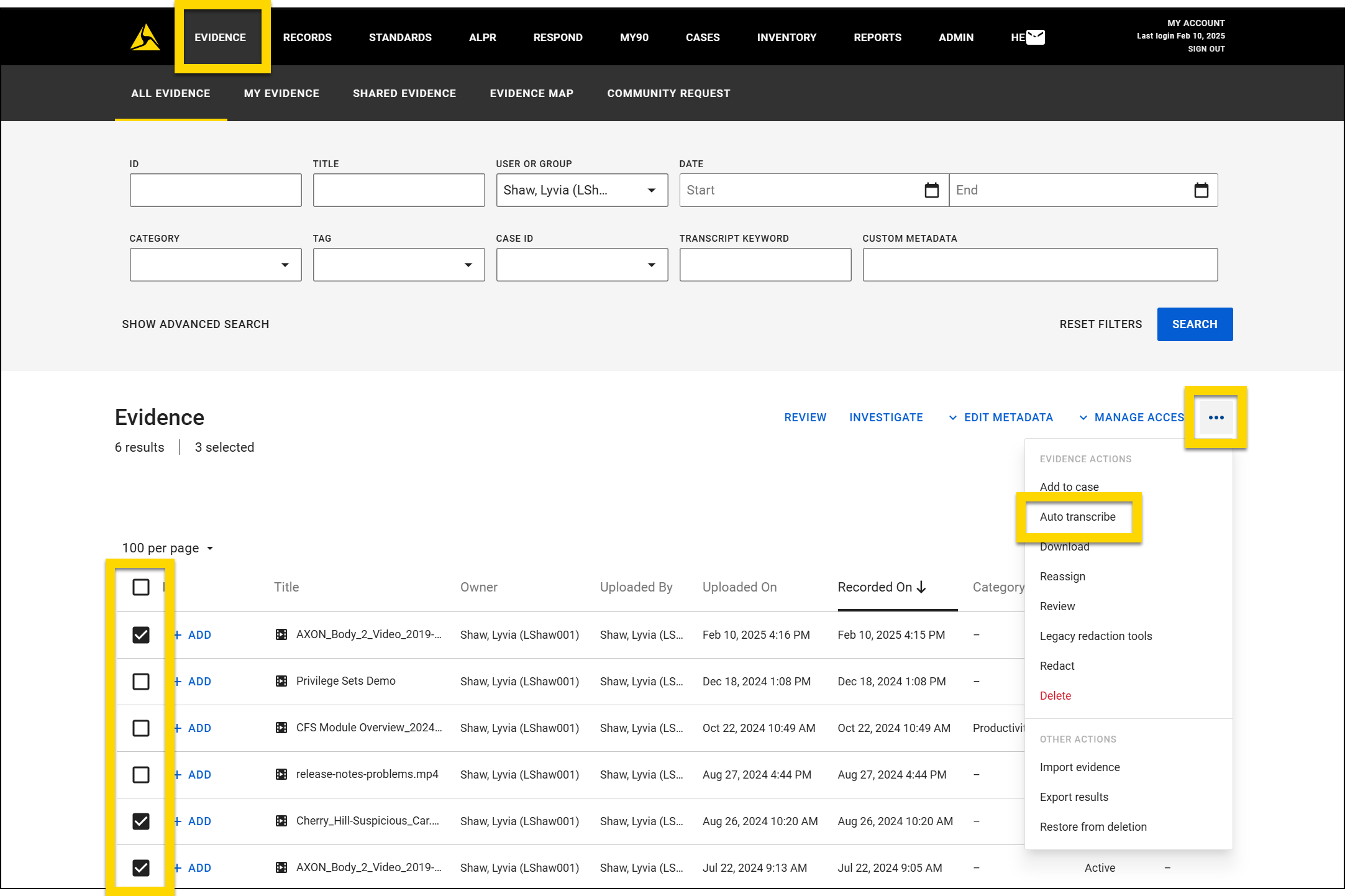Change the 100 per page dropdown
The height and width of the screenshot is (896, 1345).
(x=168, y=548)
